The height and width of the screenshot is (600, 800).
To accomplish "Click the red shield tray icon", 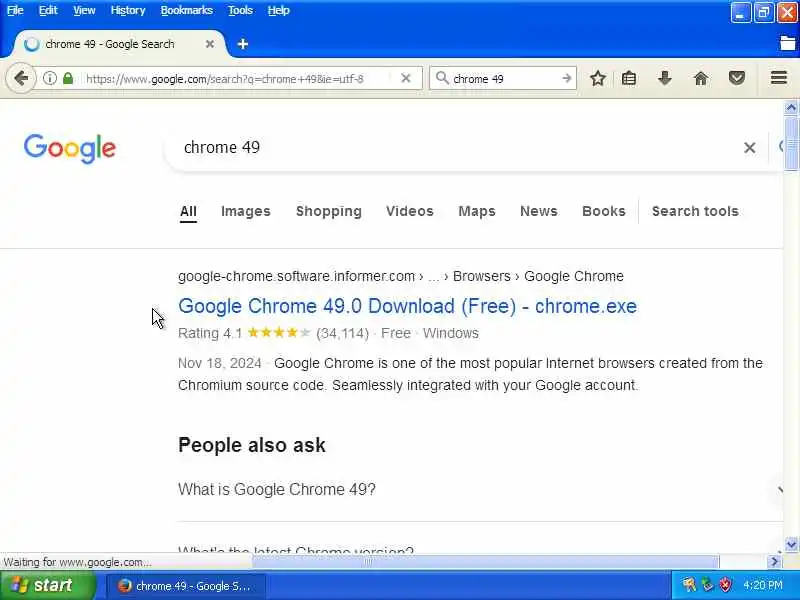I will [725, 585].
